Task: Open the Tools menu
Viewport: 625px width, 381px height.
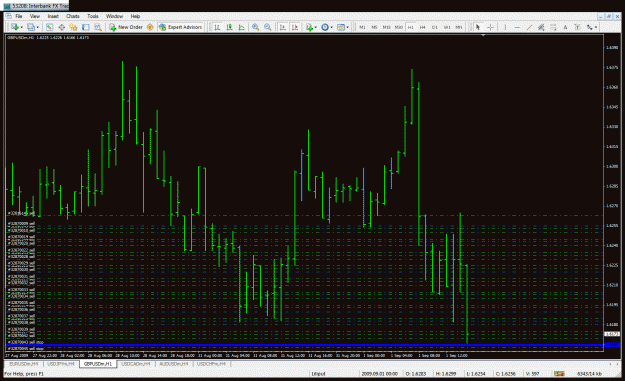Action: click(92, 16)
